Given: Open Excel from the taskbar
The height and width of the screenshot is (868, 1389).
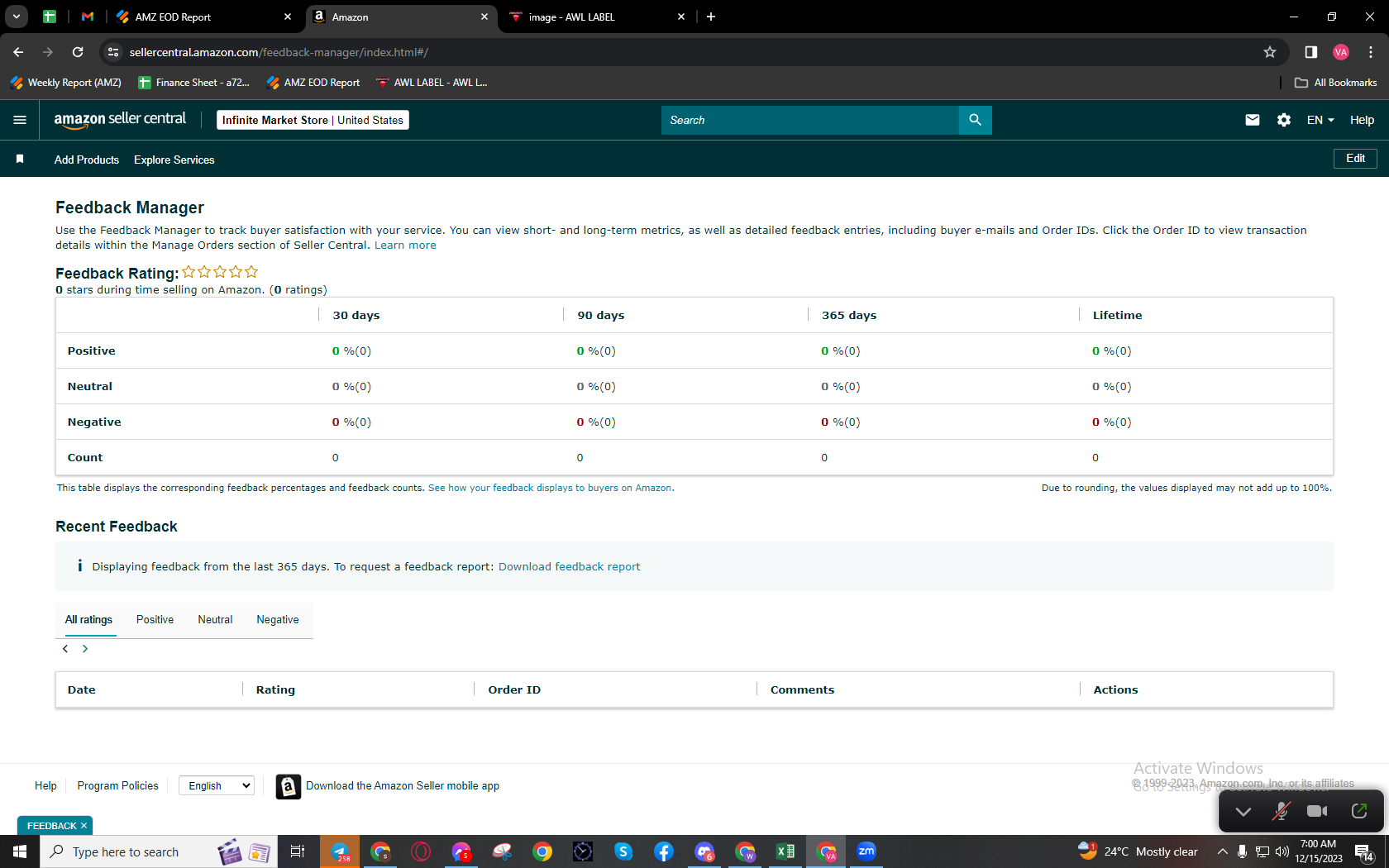Looking at the screenshot, I should point(785,851).
